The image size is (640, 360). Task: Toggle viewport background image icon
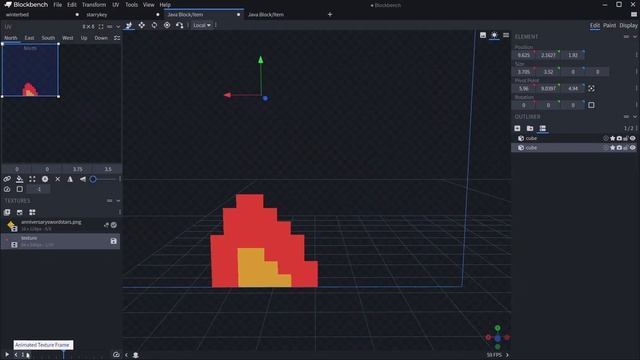pos(483,35)
